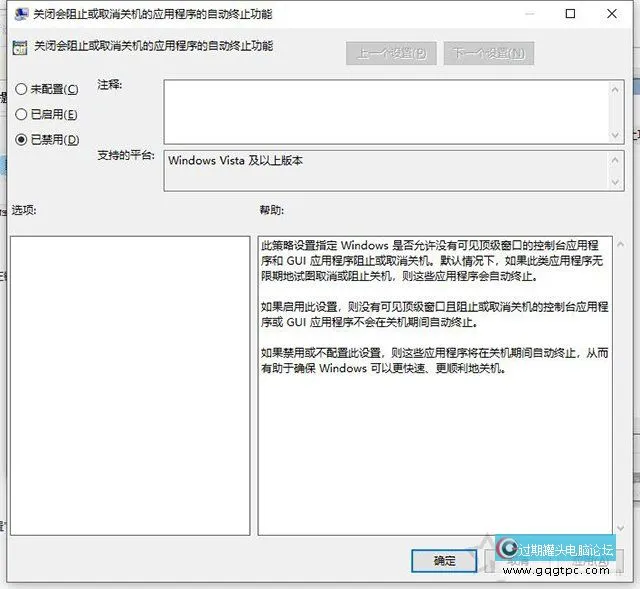The image size is (640, 589).
Task: Click the policy setting icon beside heading
Action: 20,47
